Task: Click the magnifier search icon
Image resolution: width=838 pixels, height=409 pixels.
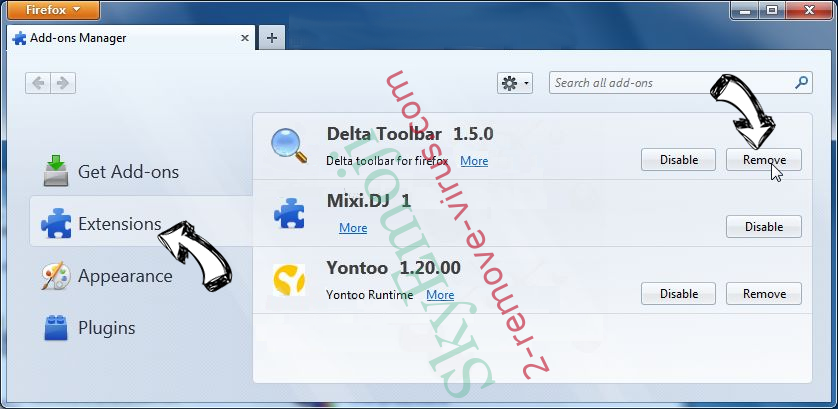Action: click(802, 82)
